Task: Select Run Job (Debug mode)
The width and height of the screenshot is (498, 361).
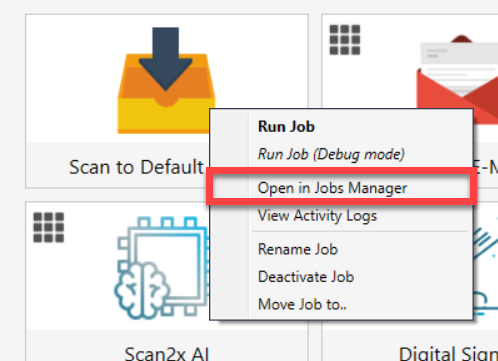Action: [x=331, y=154]
